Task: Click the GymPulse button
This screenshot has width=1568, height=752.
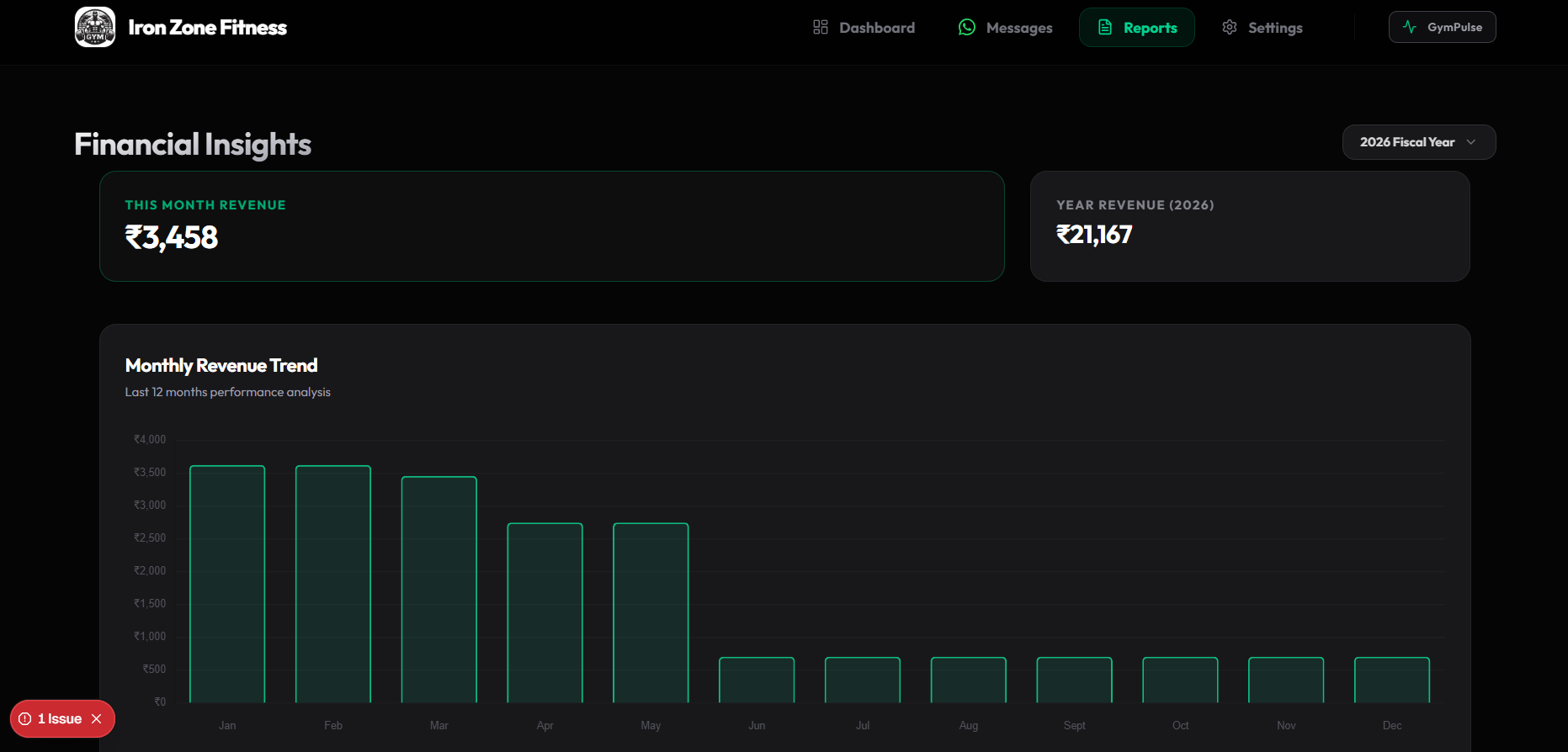Action: [x=1442, y=27]
